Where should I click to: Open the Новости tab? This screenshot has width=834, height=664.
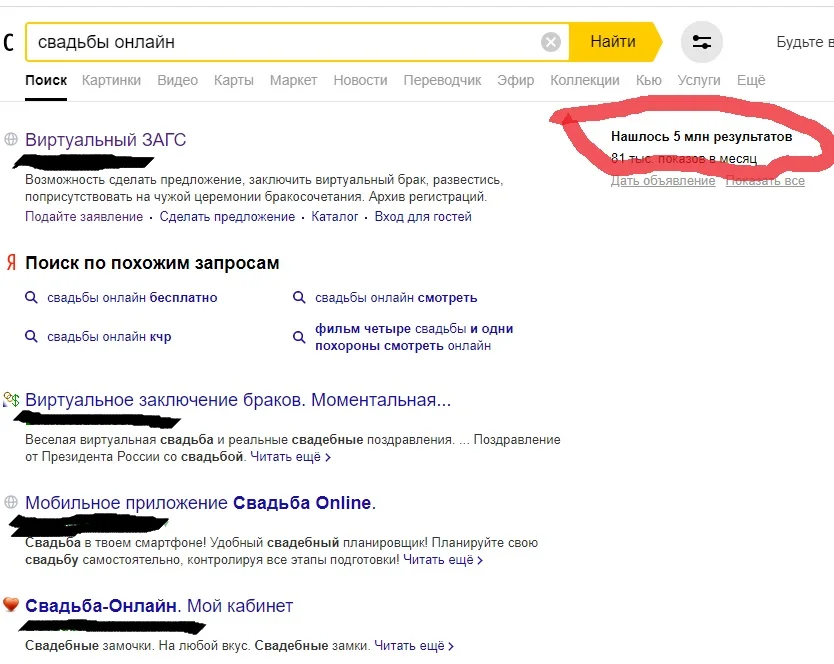(360, 80)
